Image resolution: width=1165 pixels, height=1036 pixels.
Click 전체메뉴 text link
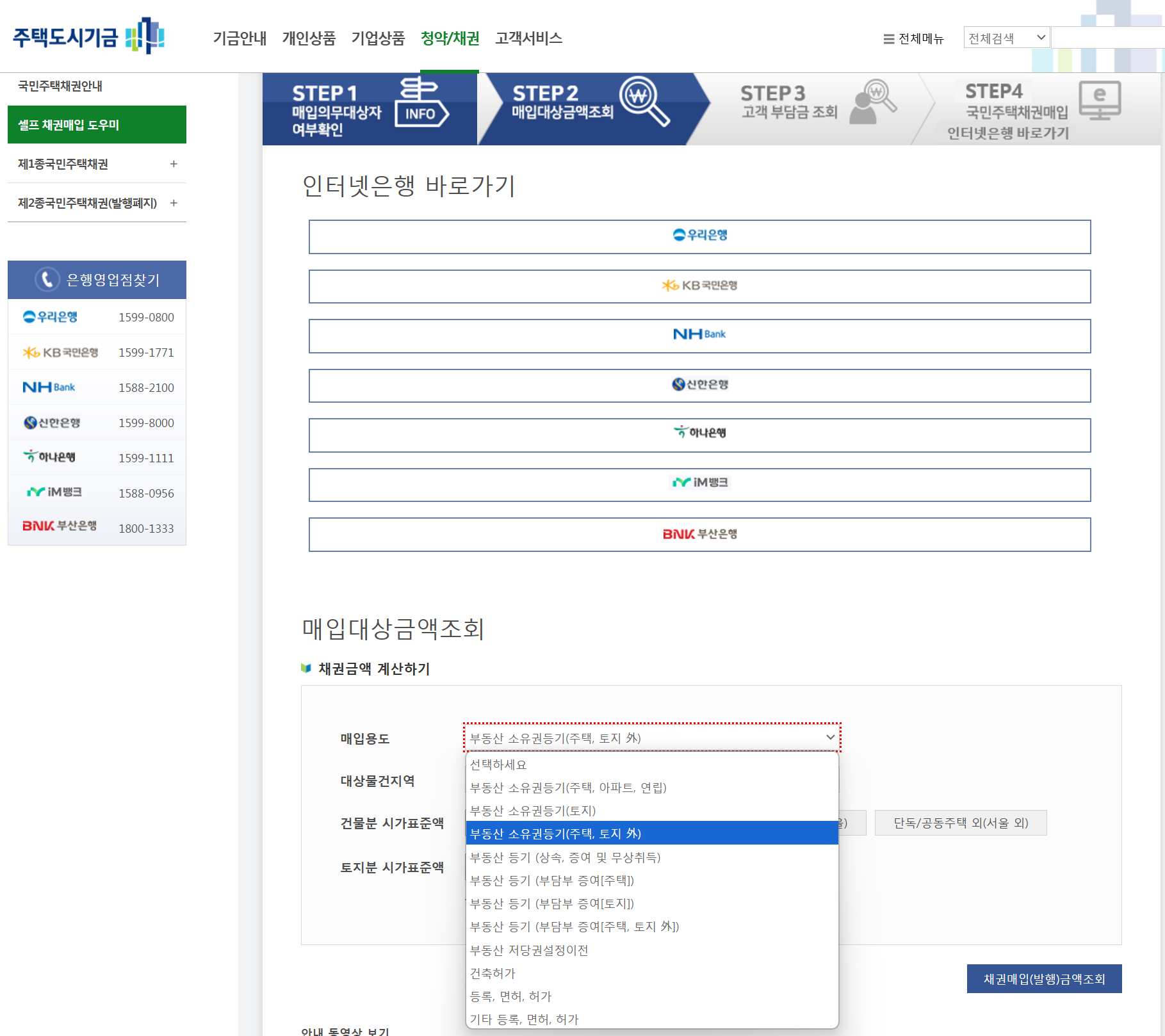[921, 39]
